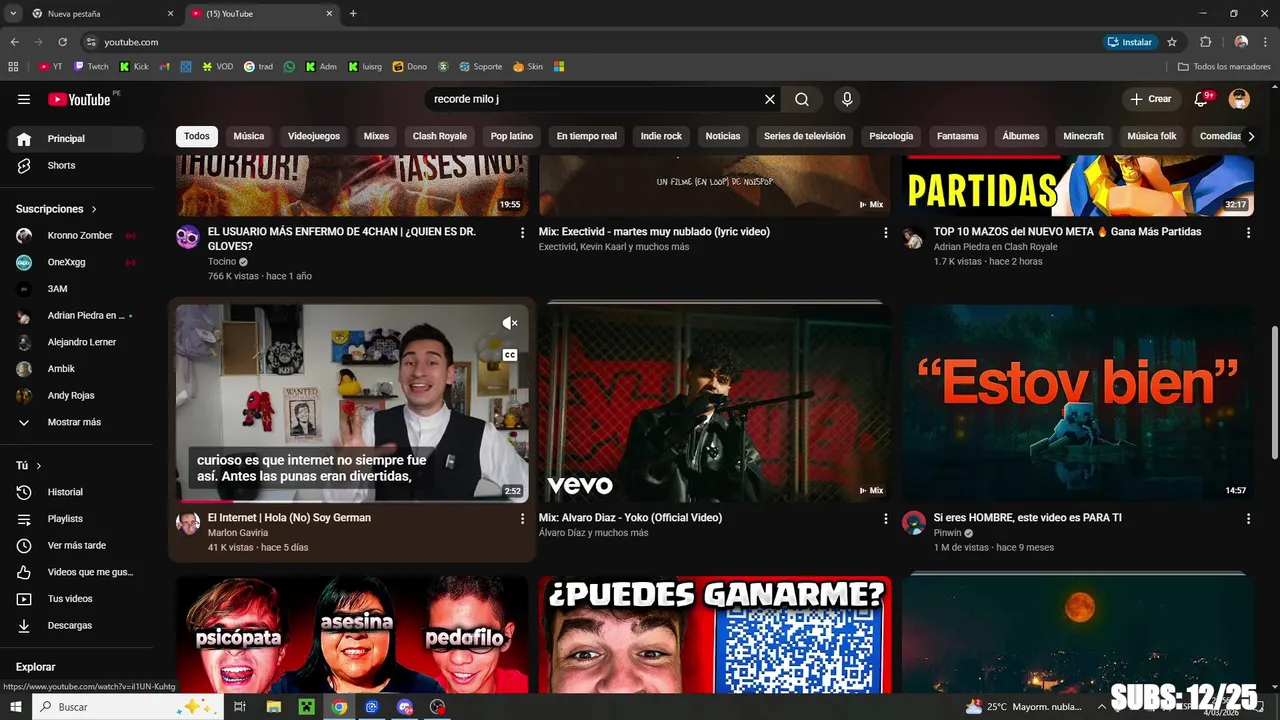Clear the search box text

770,99
